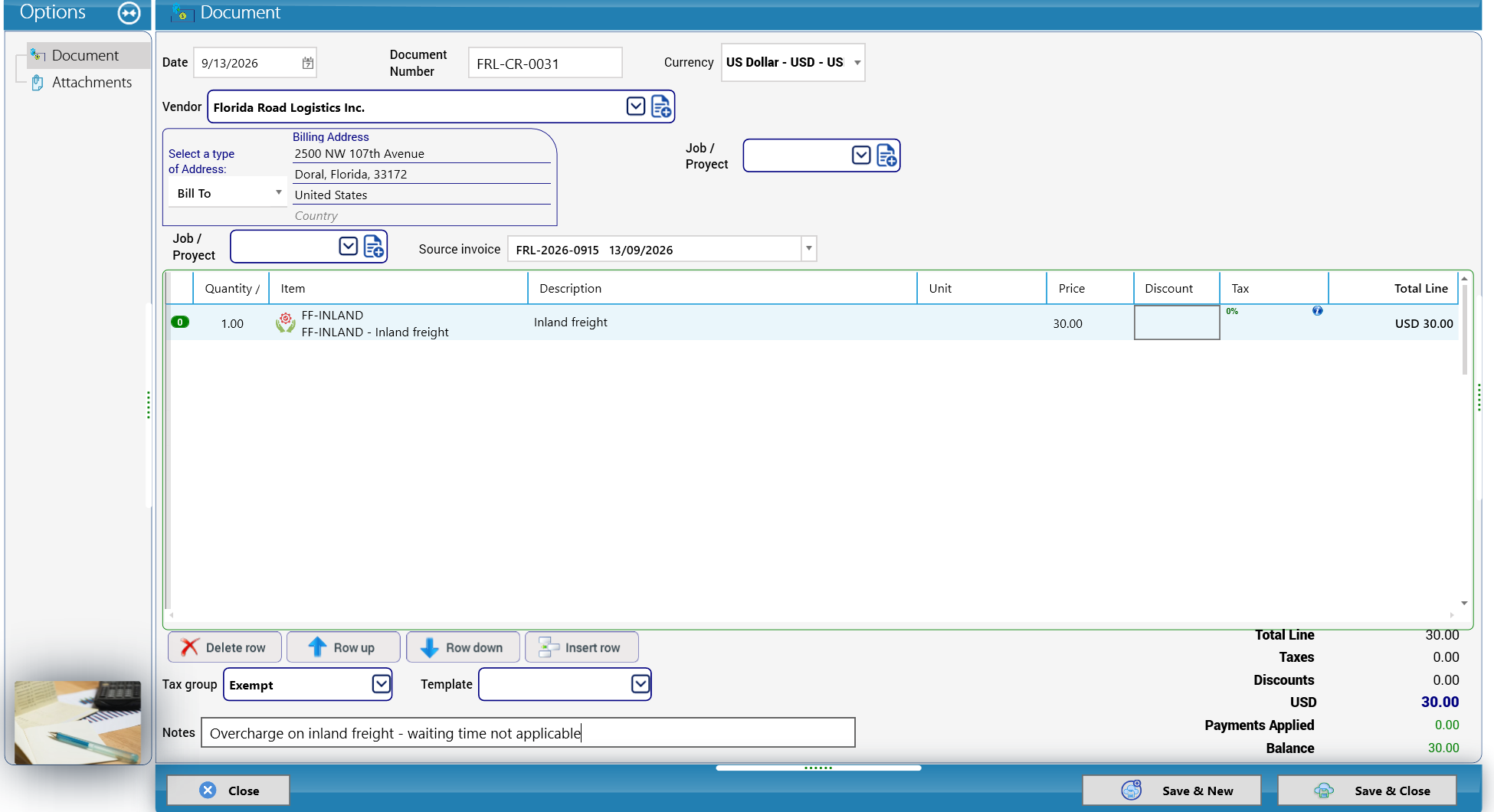1494x812 pixels.
Task: Sort by the Quantity column header
Action: [x=231, y=288]
